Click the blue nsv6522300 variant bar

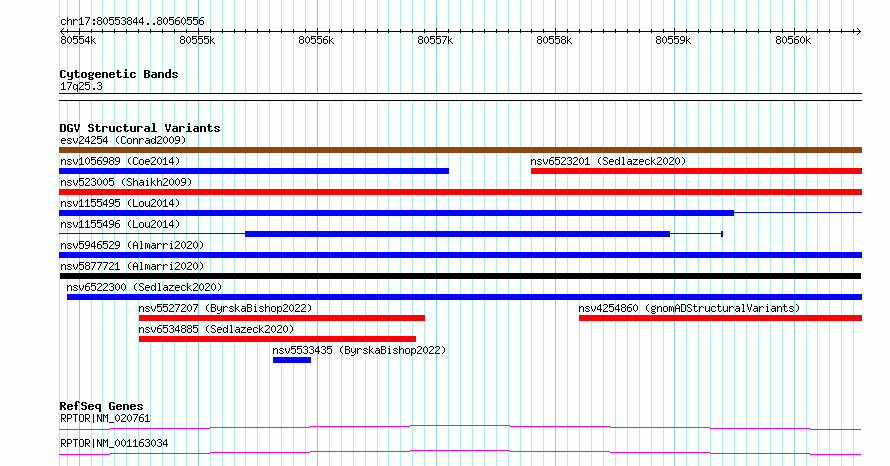[x=464, y=297]
